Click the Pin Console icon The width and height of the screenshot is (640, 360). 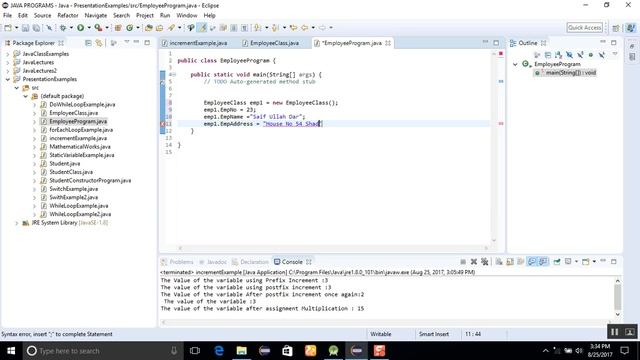557,262
